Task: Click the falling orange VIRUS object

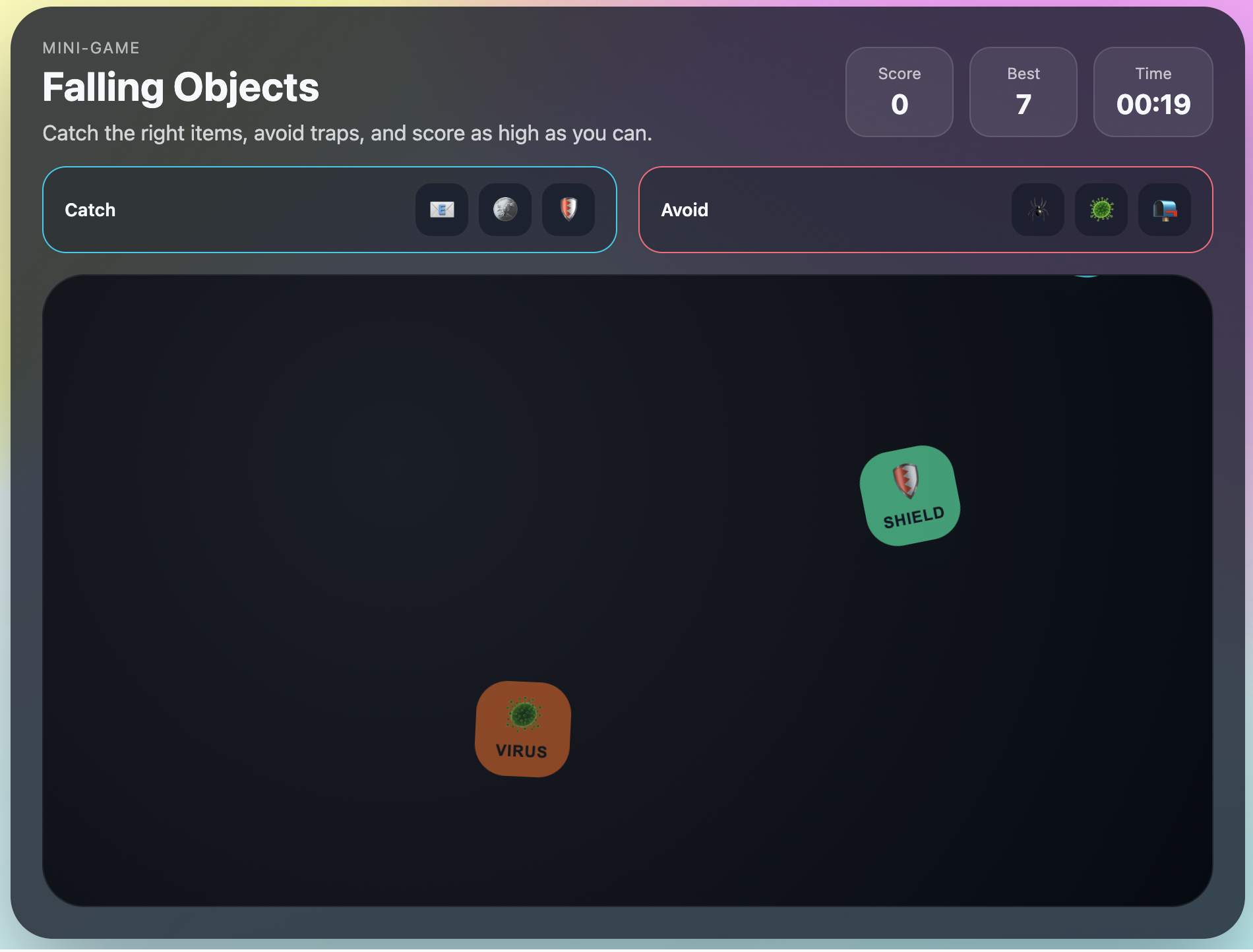Action: [x=522, y=729]
